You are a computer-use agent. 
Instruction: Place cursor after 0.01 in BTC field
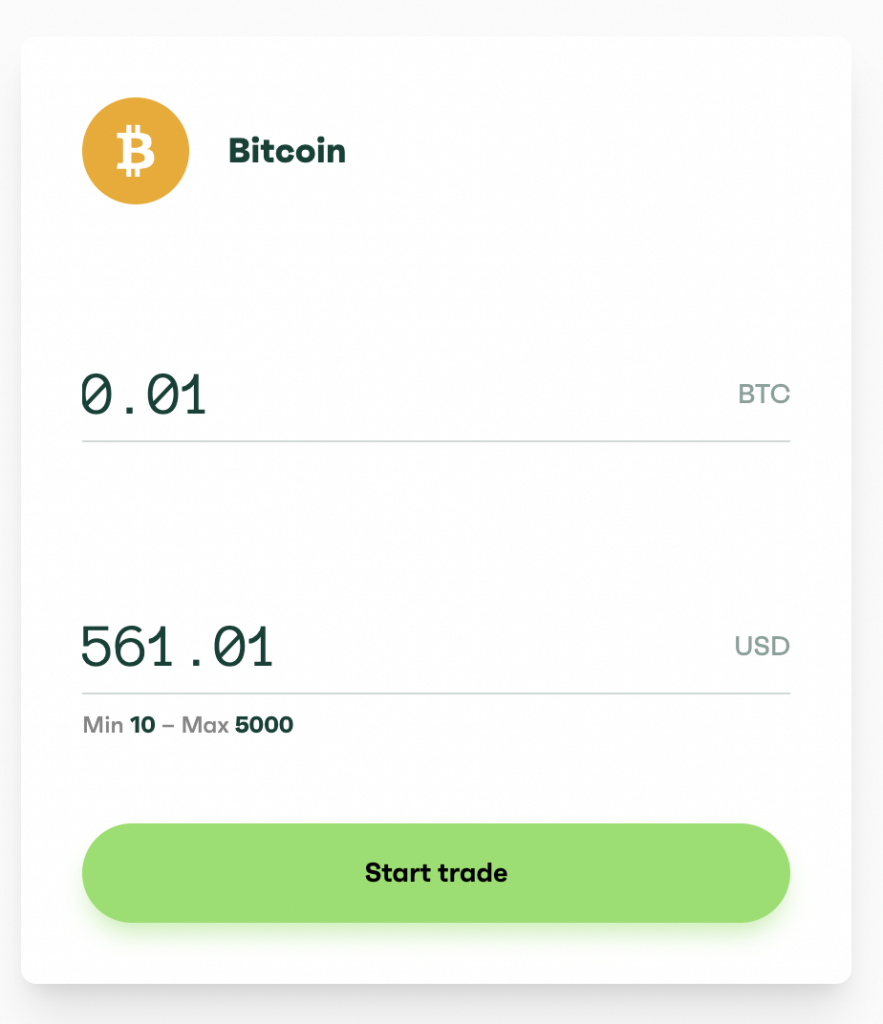tap(209, 394)
